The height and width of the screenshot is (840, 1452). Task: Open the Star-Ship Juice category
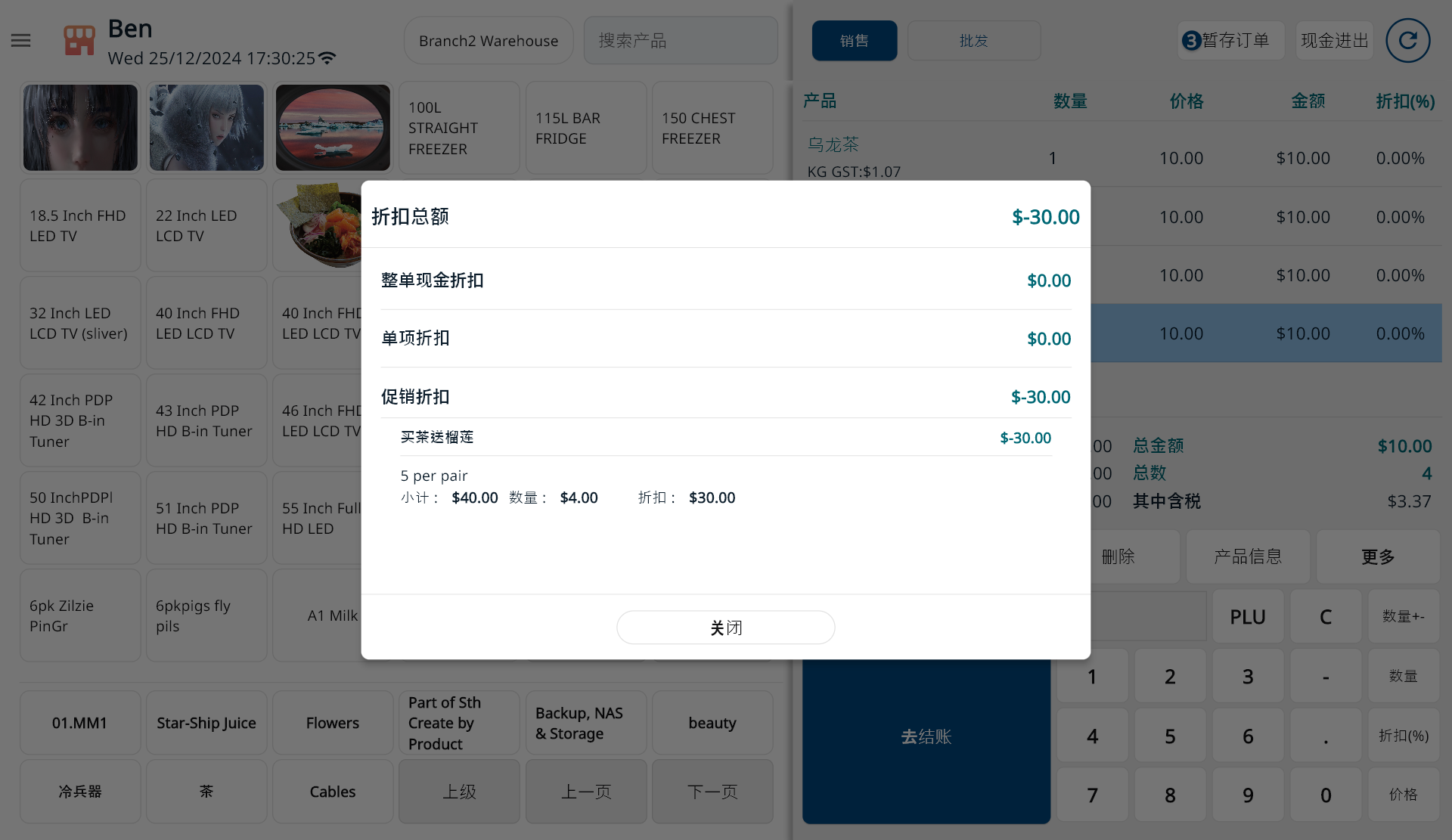(206, 723)
